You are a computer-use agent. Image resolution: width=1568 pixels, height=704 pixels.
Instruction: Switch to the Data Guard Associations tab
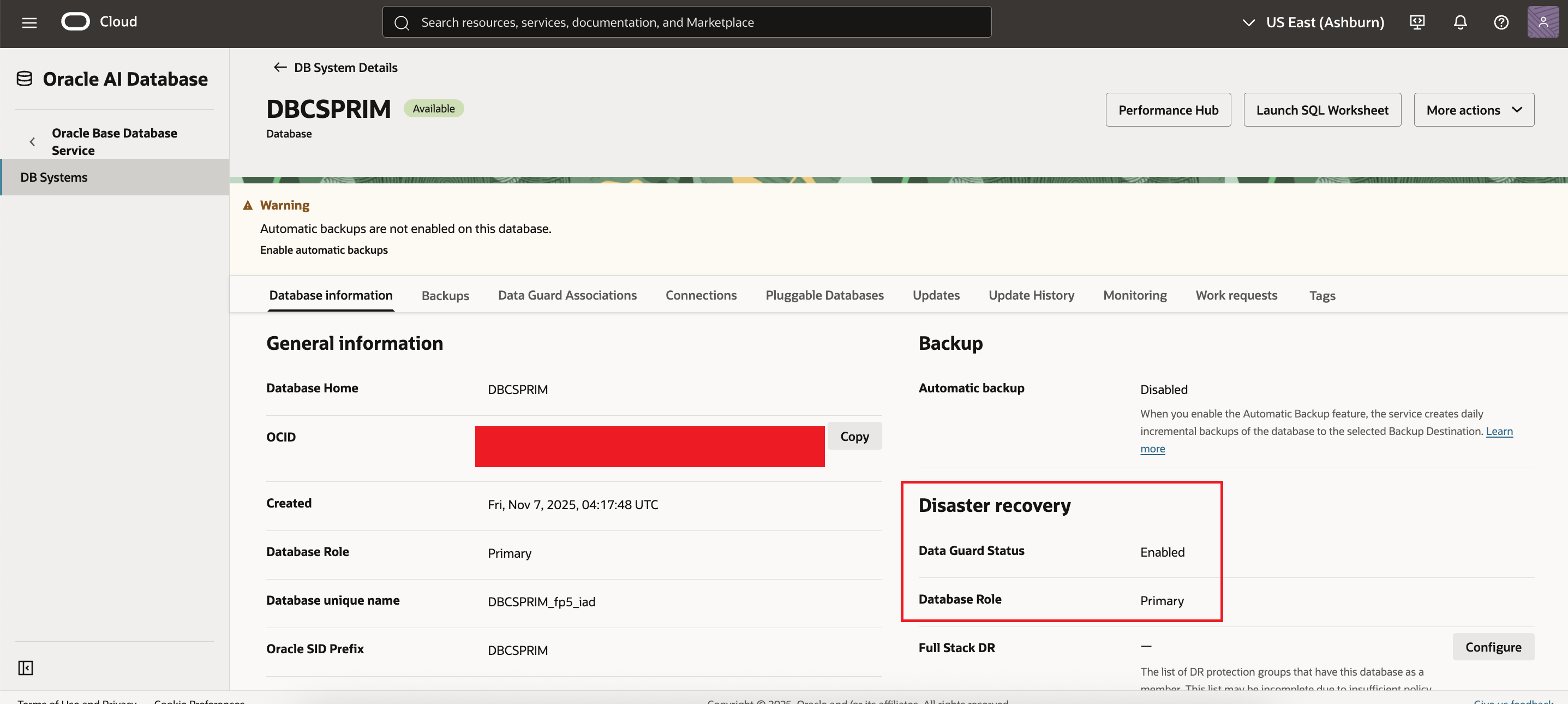click(567, 295)
